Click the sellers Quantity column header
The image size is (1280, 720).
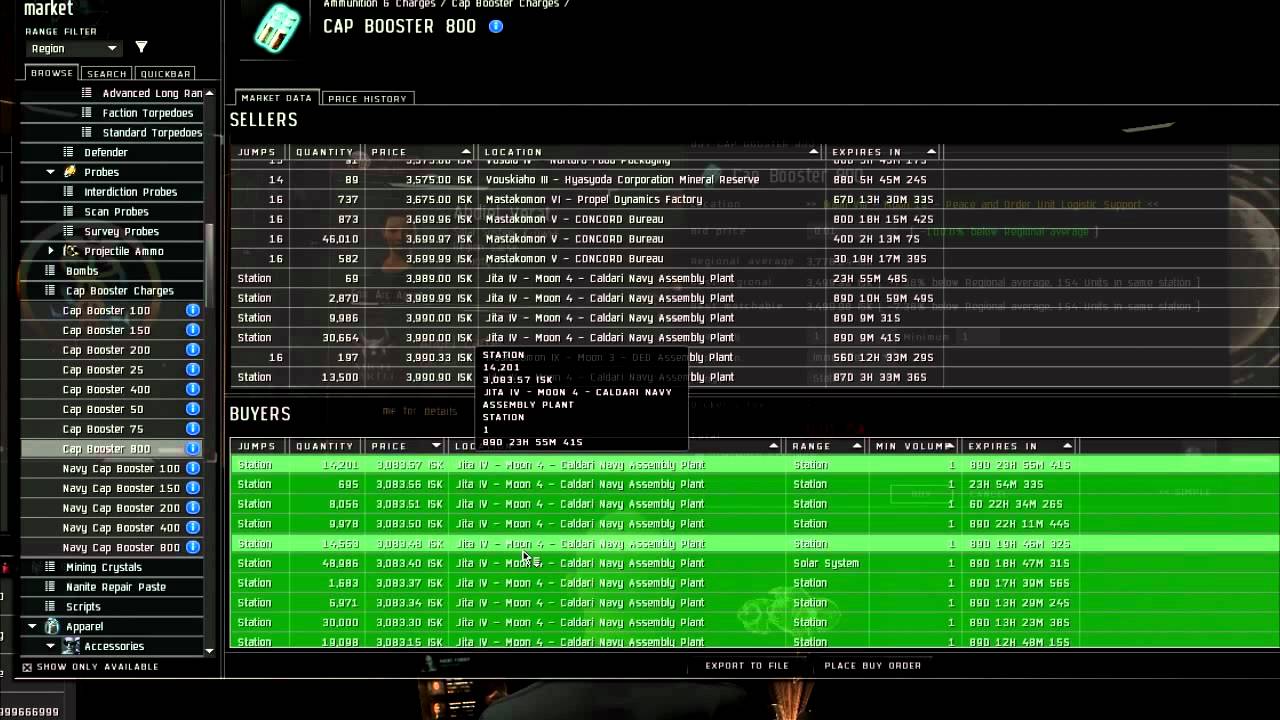(x=324, y=152)
